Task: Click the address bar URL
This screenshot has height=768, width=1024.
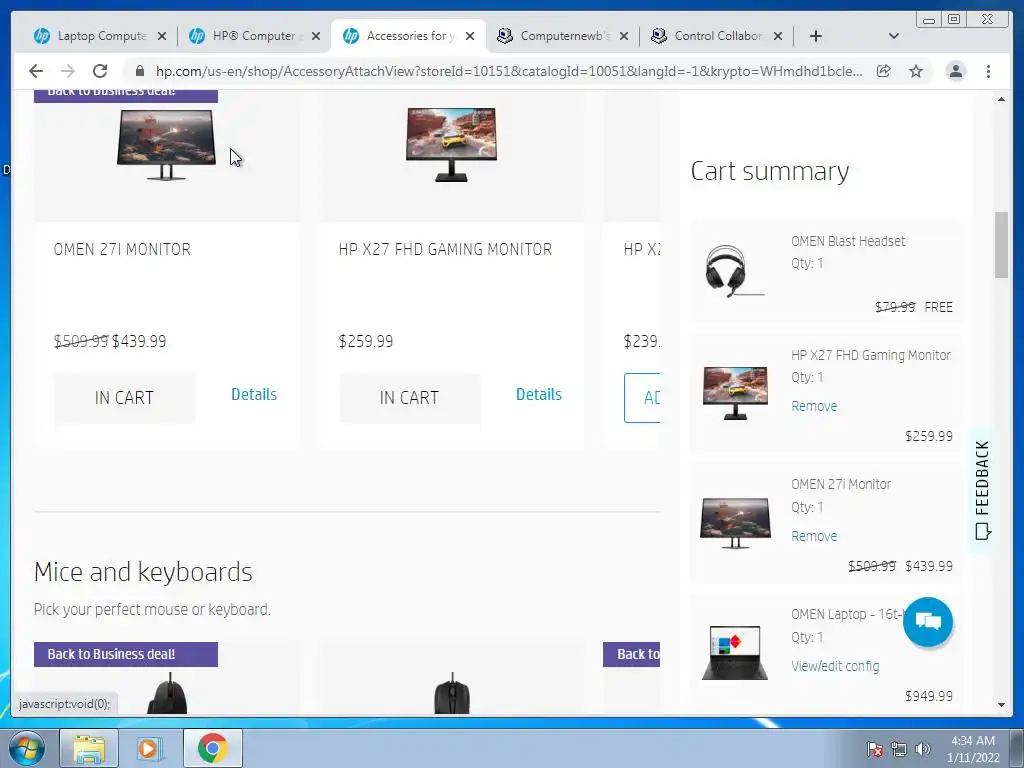Action: (x=509, y=71)
